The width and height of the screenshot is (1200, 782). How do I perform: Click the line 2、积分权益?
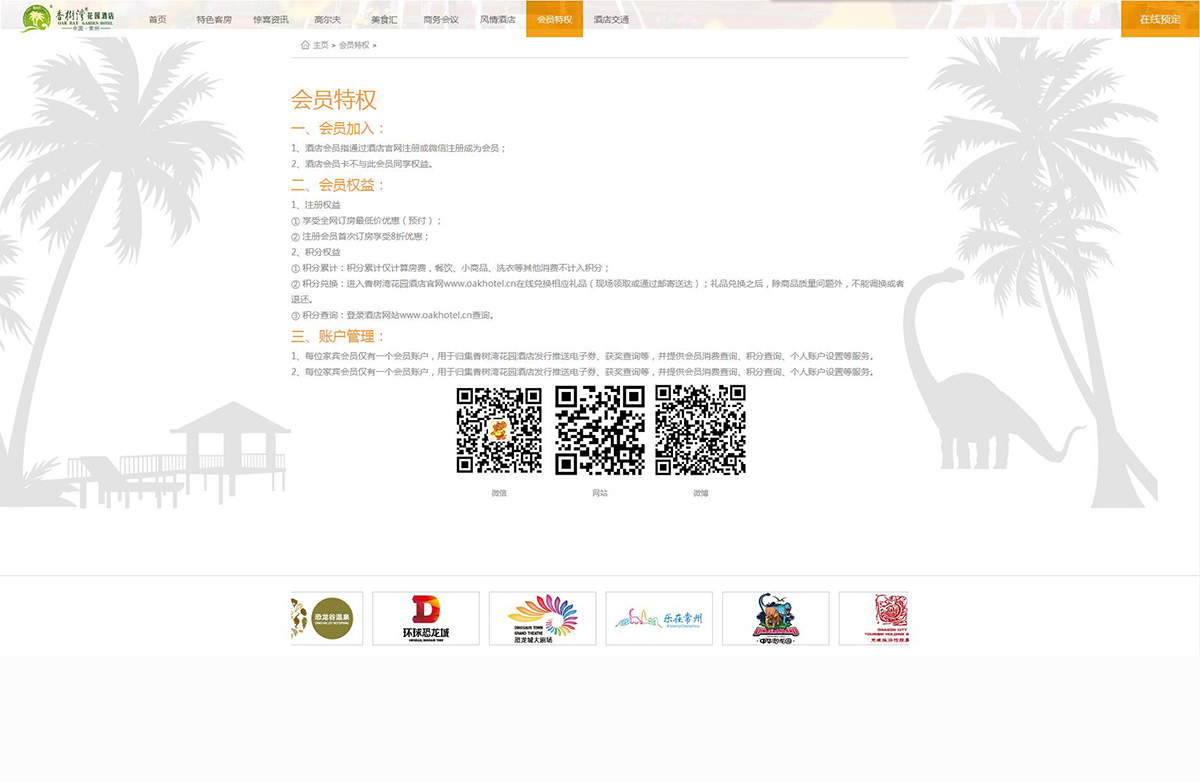pyautogui.click(x=316, y=252)
